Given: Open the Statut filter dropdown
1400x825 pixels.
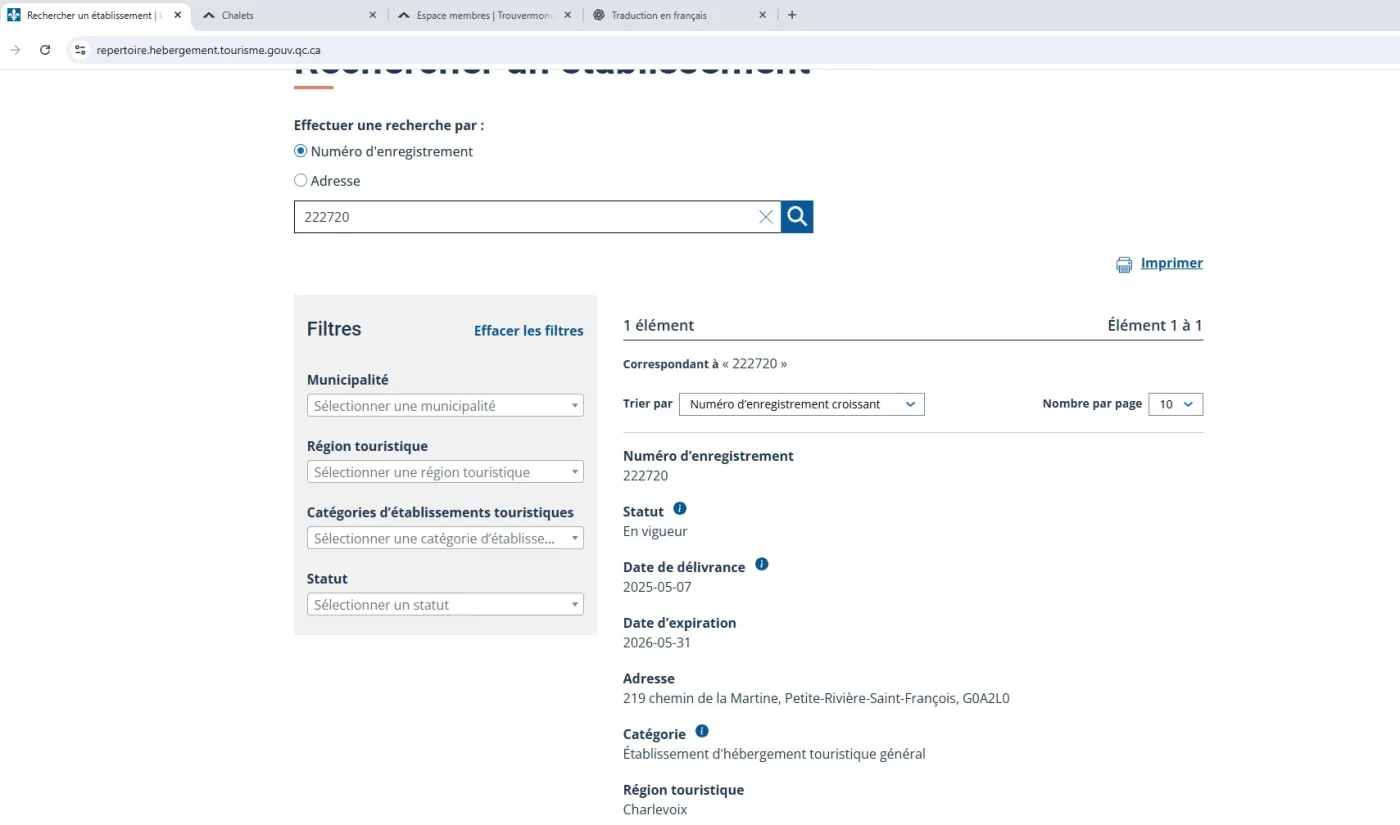Looking at the screenshot, I should (445, 604).
